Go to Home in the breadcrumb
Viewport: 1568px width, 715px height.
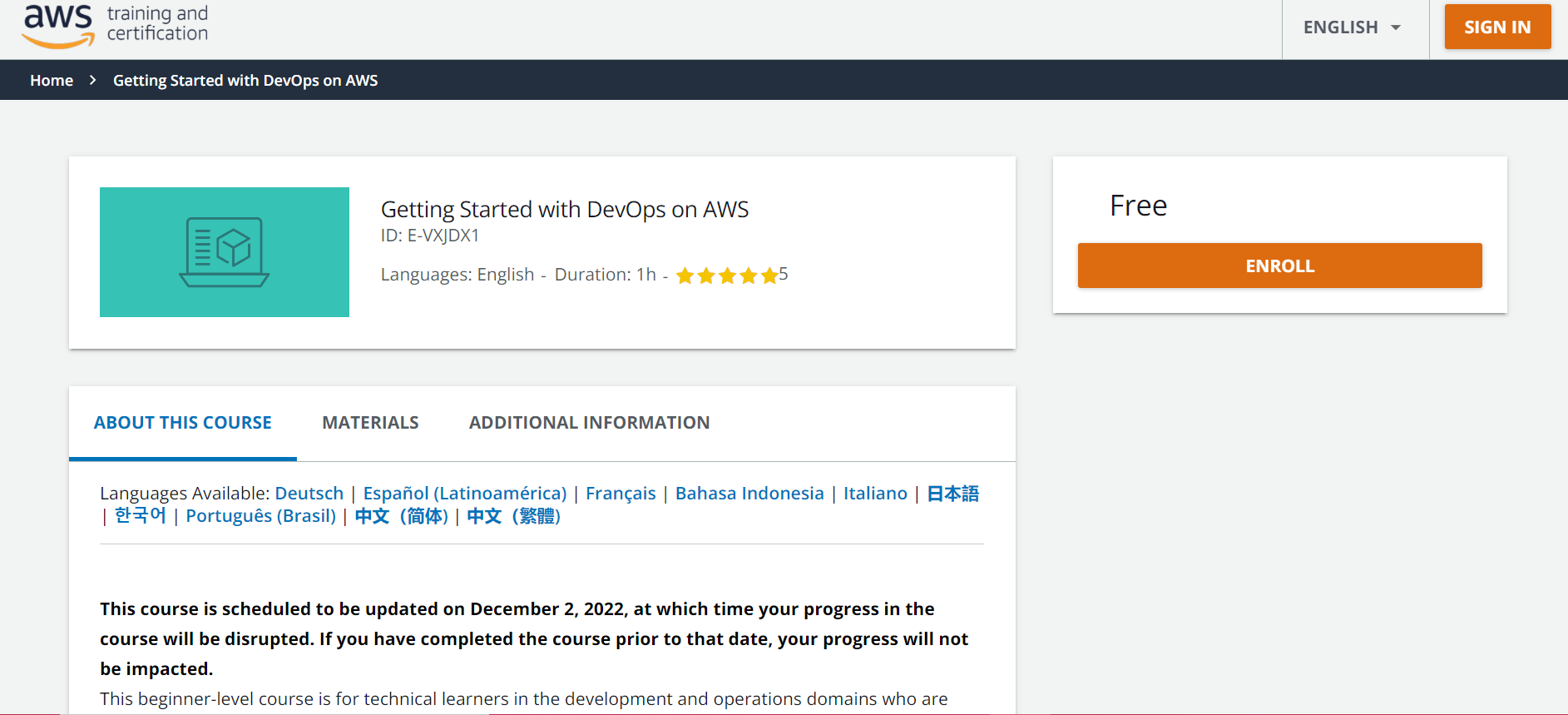52,80
